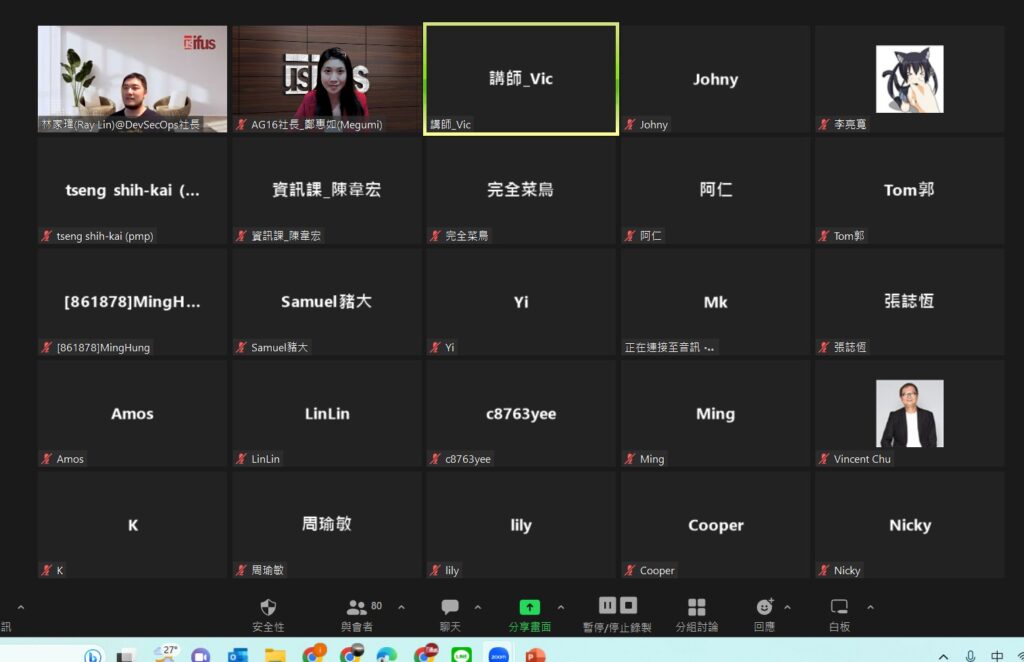
Task: Open the 回應 reactions smiley icon
Action: (764, 607)
